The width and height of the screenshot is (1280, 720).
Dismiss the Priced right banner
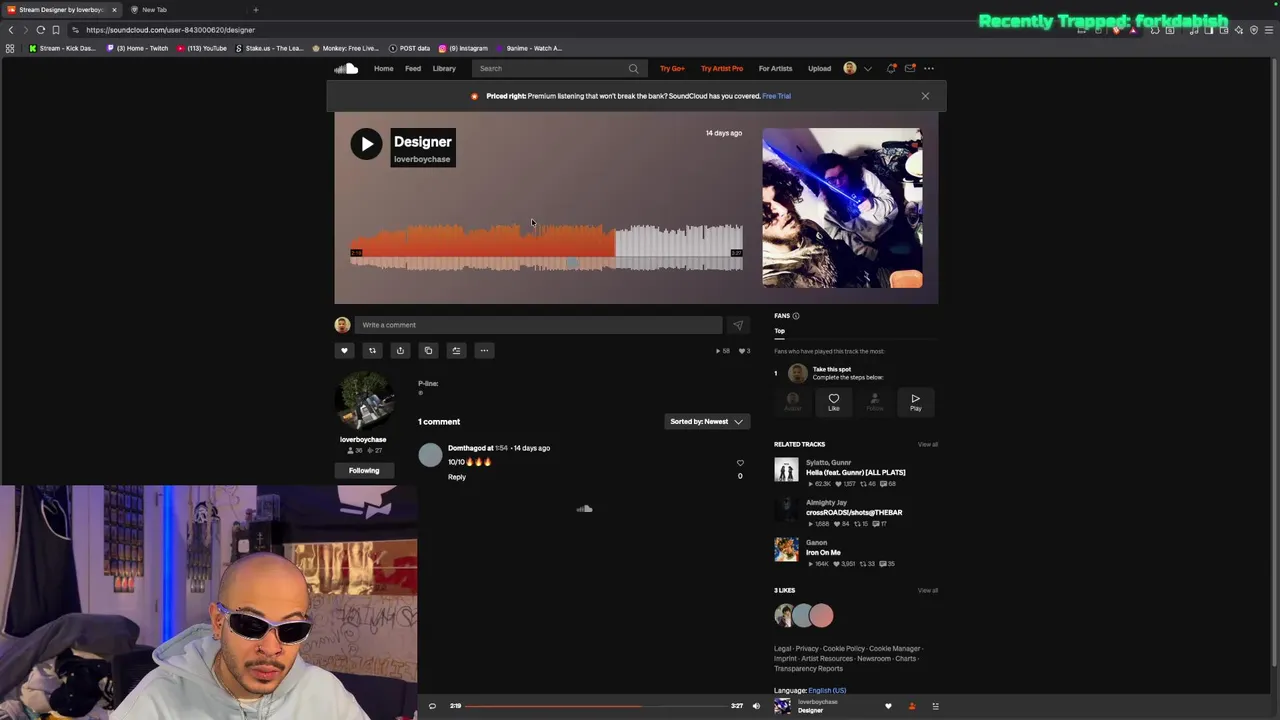tap(925, 96)
